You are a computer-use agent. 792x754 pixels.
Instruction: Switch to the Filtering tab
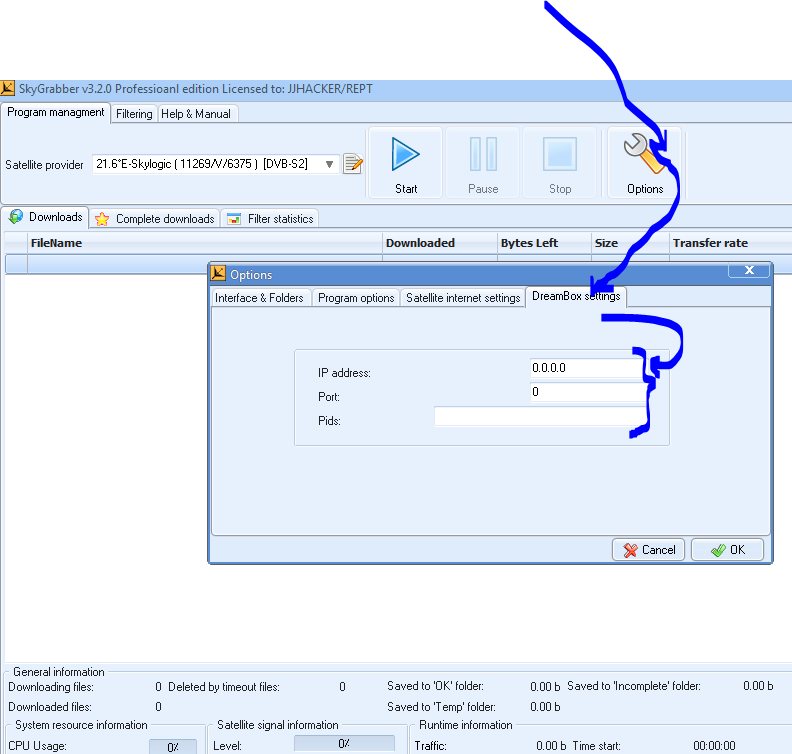134,114
